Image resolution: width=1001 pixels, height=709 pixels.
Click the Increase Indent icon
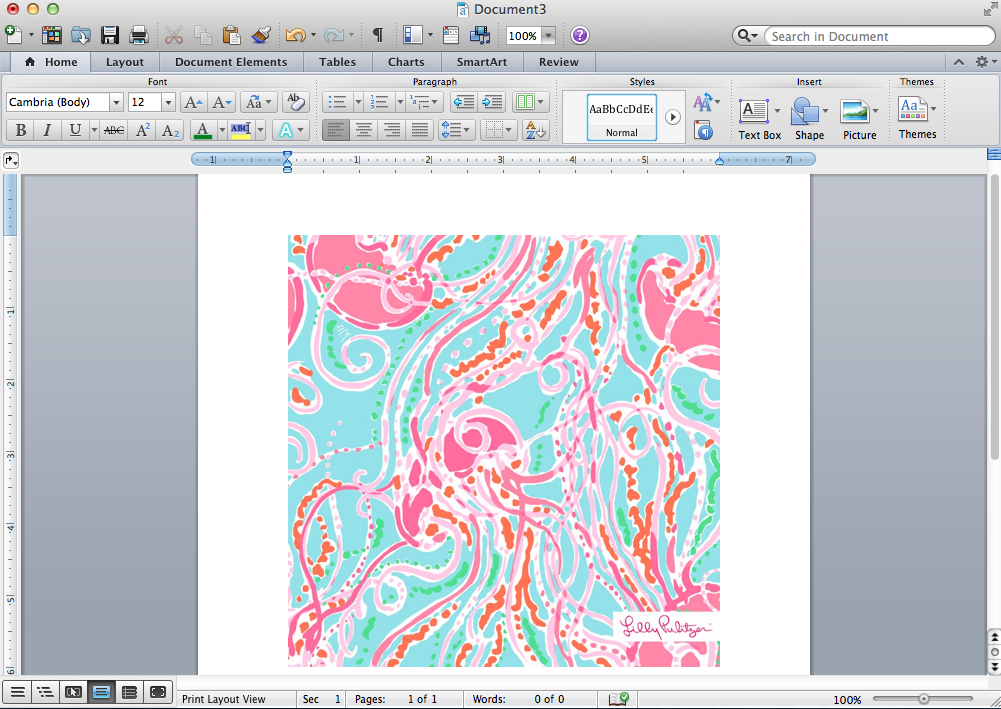492,102
